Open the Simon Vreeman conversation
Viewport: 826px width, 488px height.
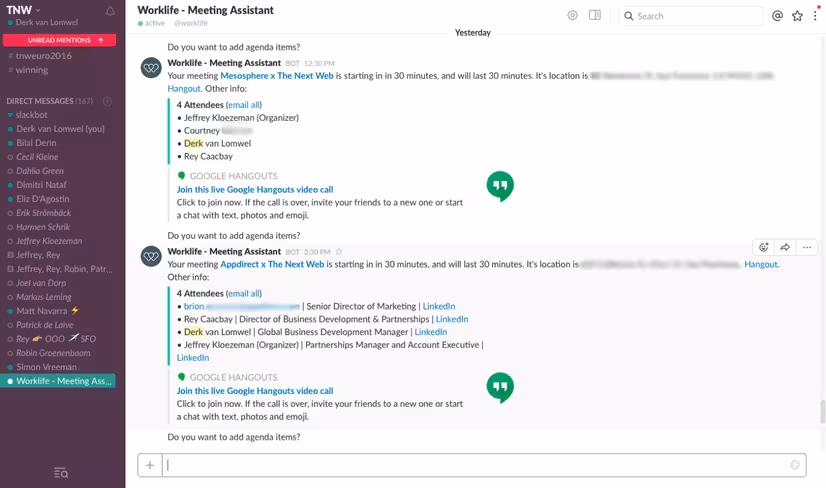[x=46, y=367]
